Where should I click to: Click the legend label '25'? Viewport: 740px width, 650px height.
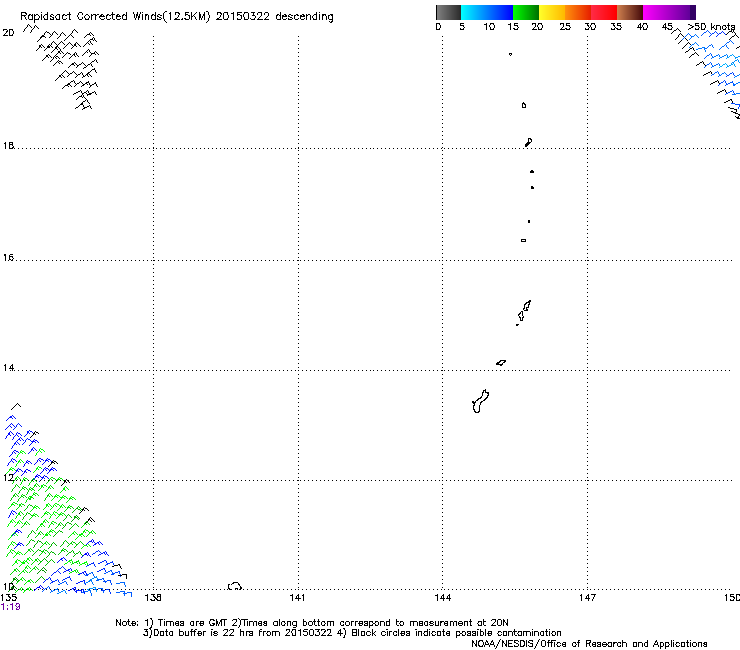(x=565, y=27)
